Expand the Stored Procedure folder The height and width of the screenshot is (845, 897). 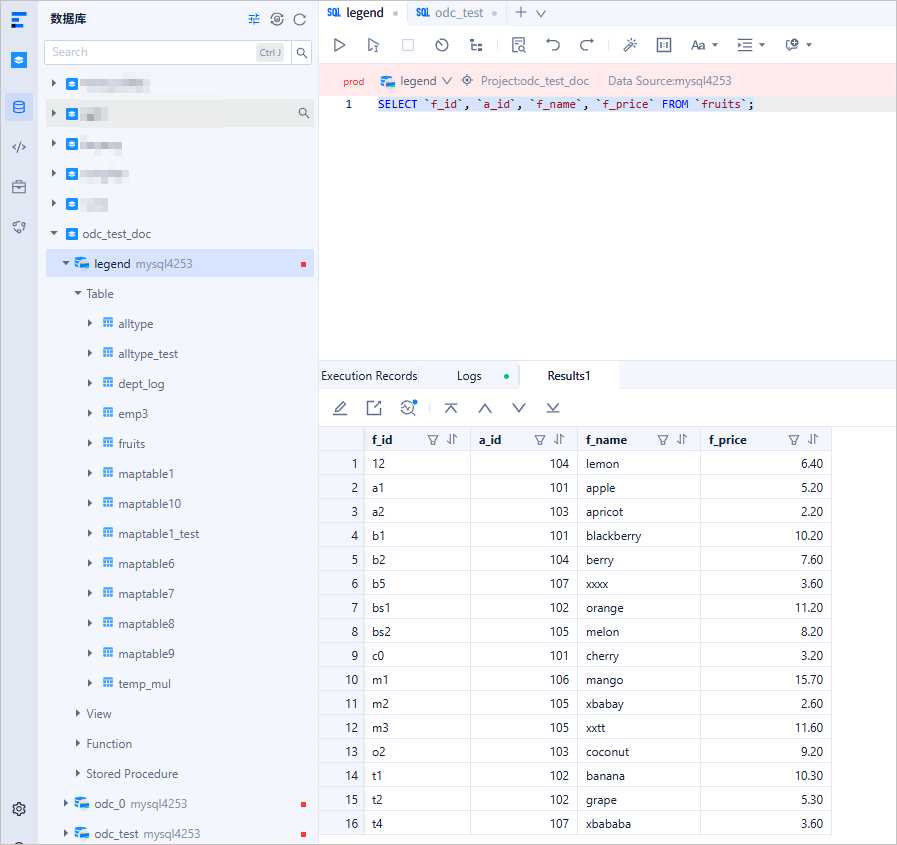point(78,774)
